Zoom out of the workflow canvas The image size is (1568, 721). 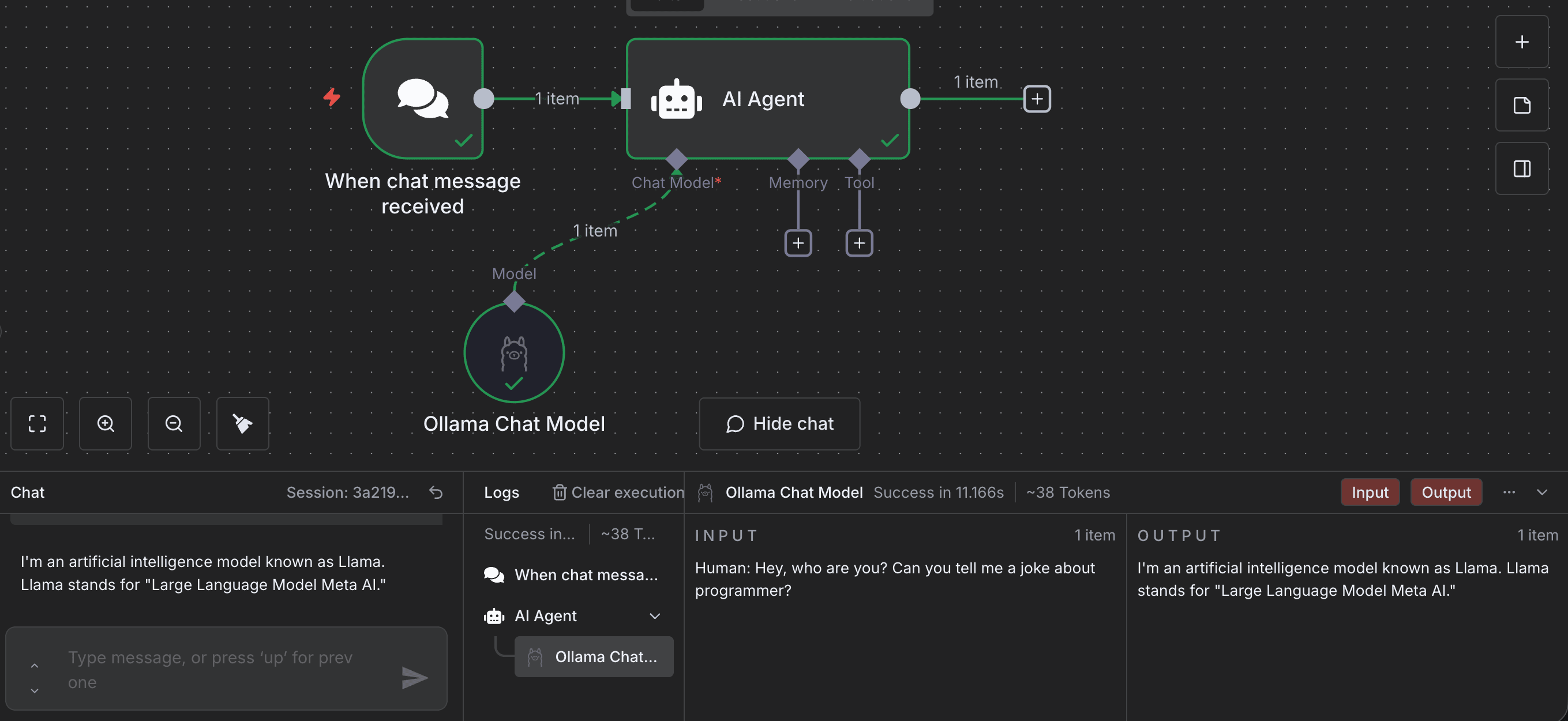(174, 423)
